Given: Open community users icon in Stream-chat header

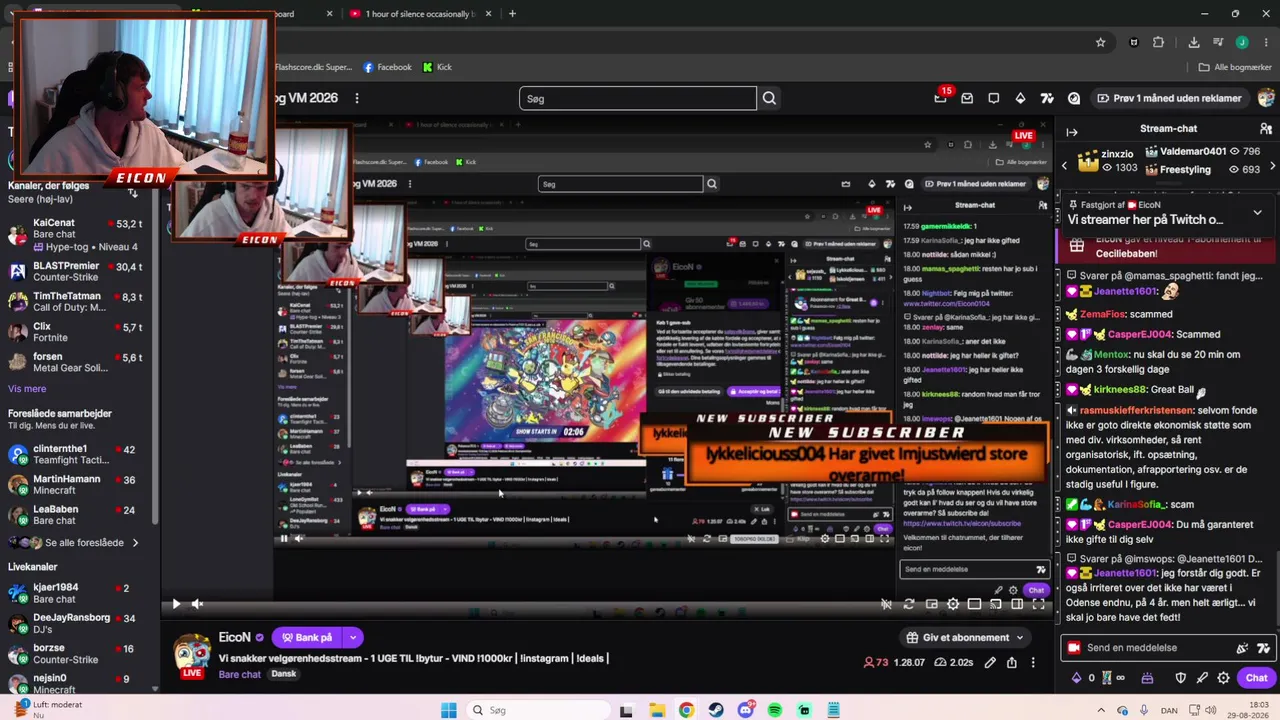Looking at the screenshot, I should [1266, 129].
